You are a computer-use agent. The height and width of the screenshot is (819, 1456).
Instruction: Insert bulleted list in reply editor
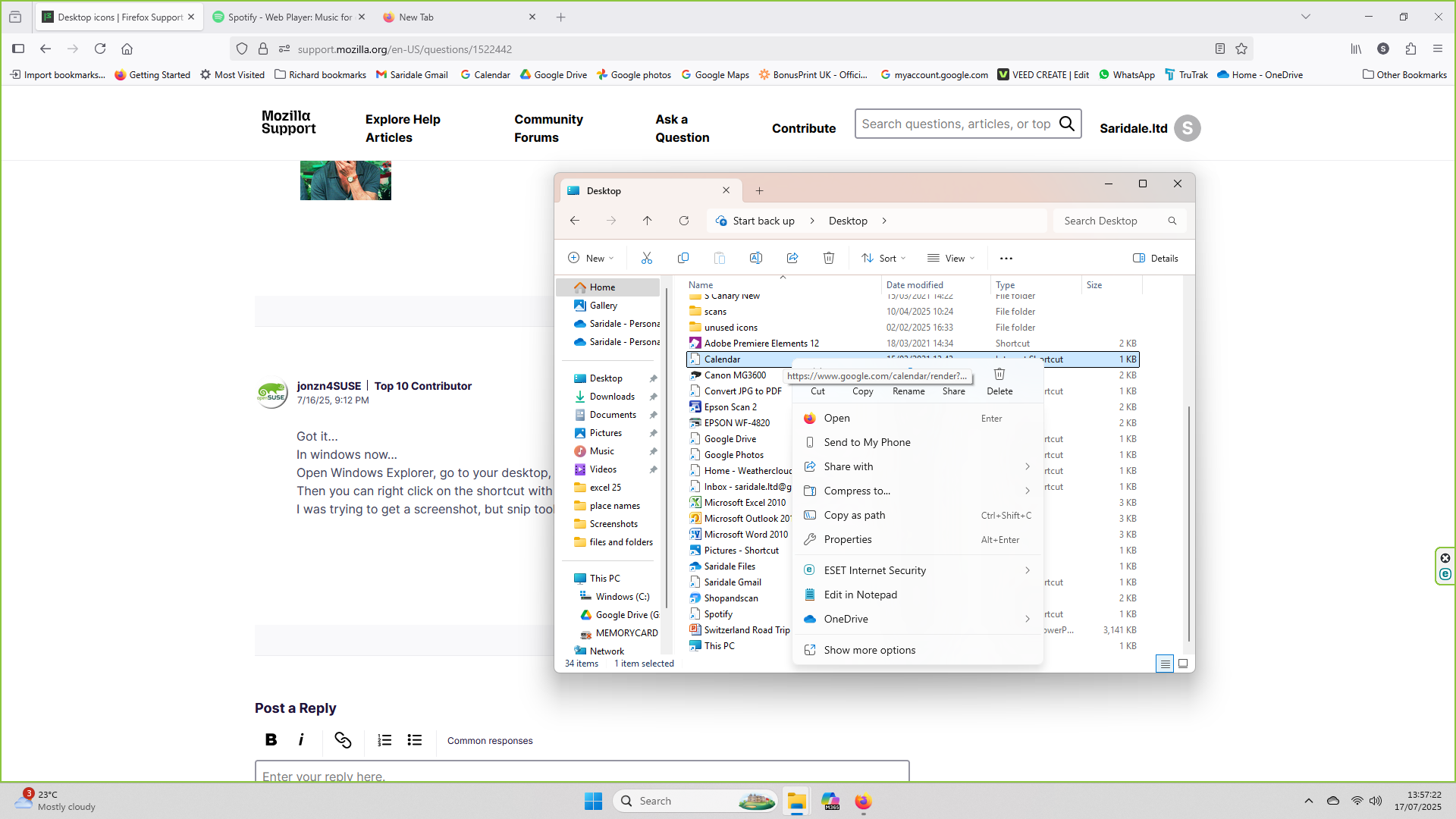pos(414,740)
